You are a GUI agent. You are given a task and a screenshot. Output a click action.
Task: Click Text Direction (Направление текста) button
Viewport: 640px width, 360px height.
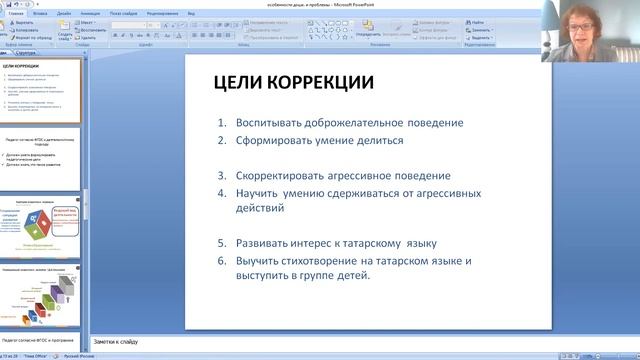click(x=267, y=22)
